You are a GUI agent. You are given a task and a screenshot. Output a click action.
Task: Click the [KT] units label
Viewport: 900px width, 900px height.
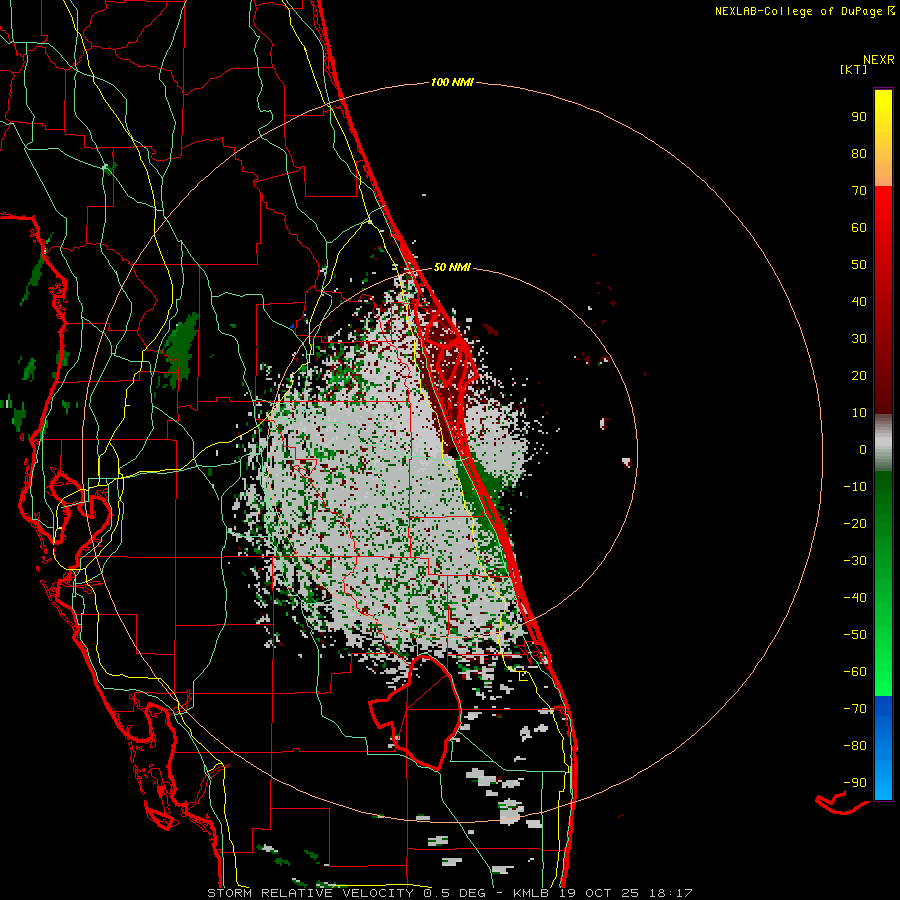click(x=854, y=69)
